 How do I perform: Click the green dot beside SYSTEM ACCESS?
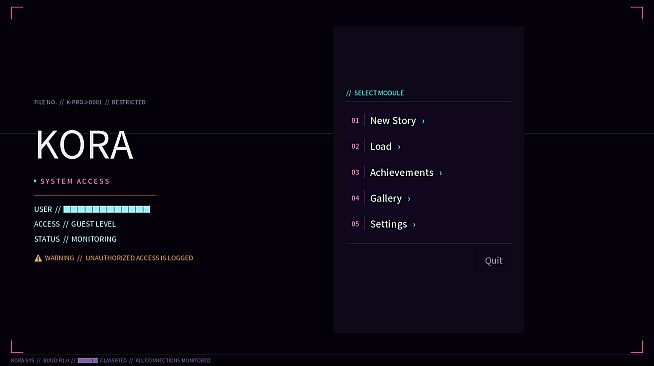pyautogui.click(x=35, y=181)
